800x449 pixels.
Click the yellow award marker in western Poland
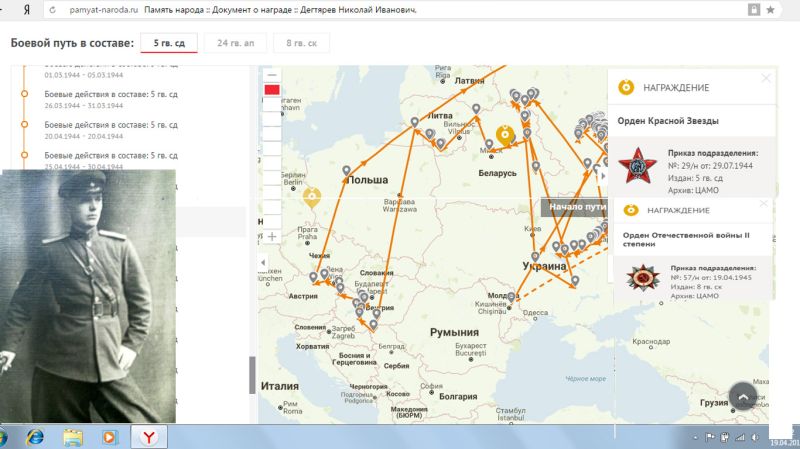click(311, 195)
